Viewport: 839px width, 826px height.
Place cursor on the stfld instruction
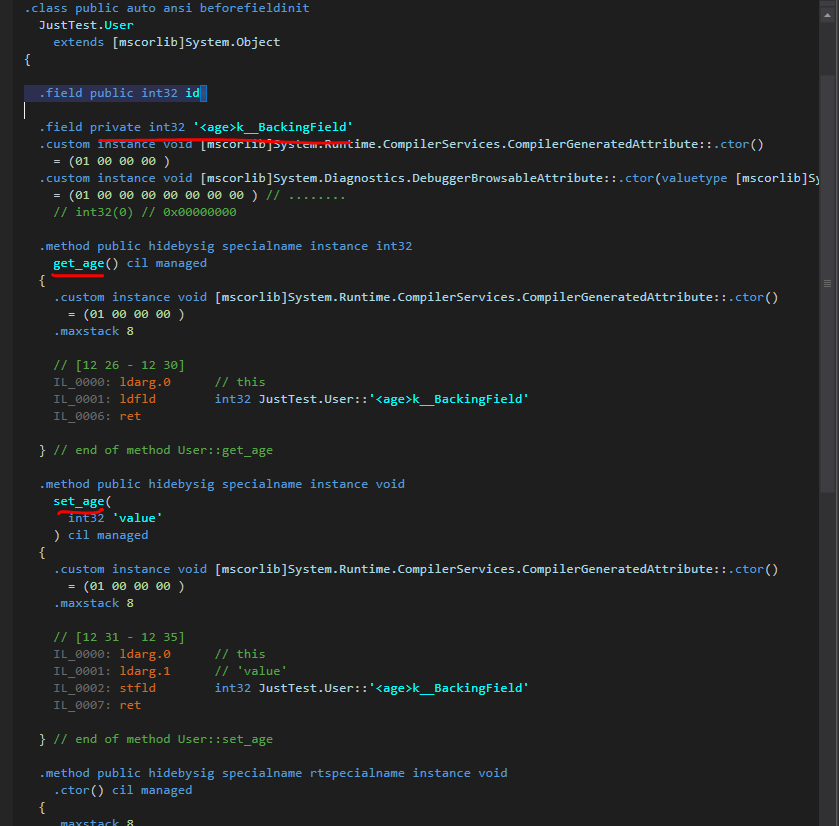[x=135, y=688]
